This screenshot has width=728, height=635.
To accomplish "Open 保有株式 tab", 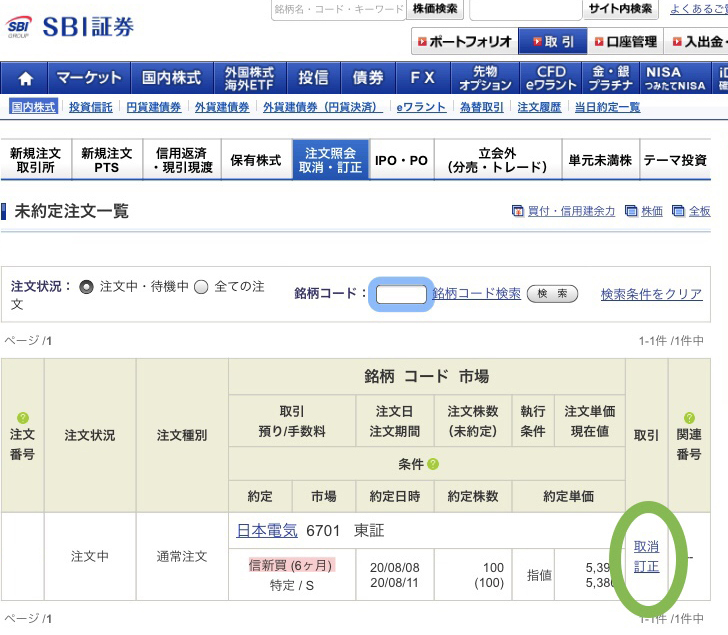I will pyautogui.click(x=256, y=160).
